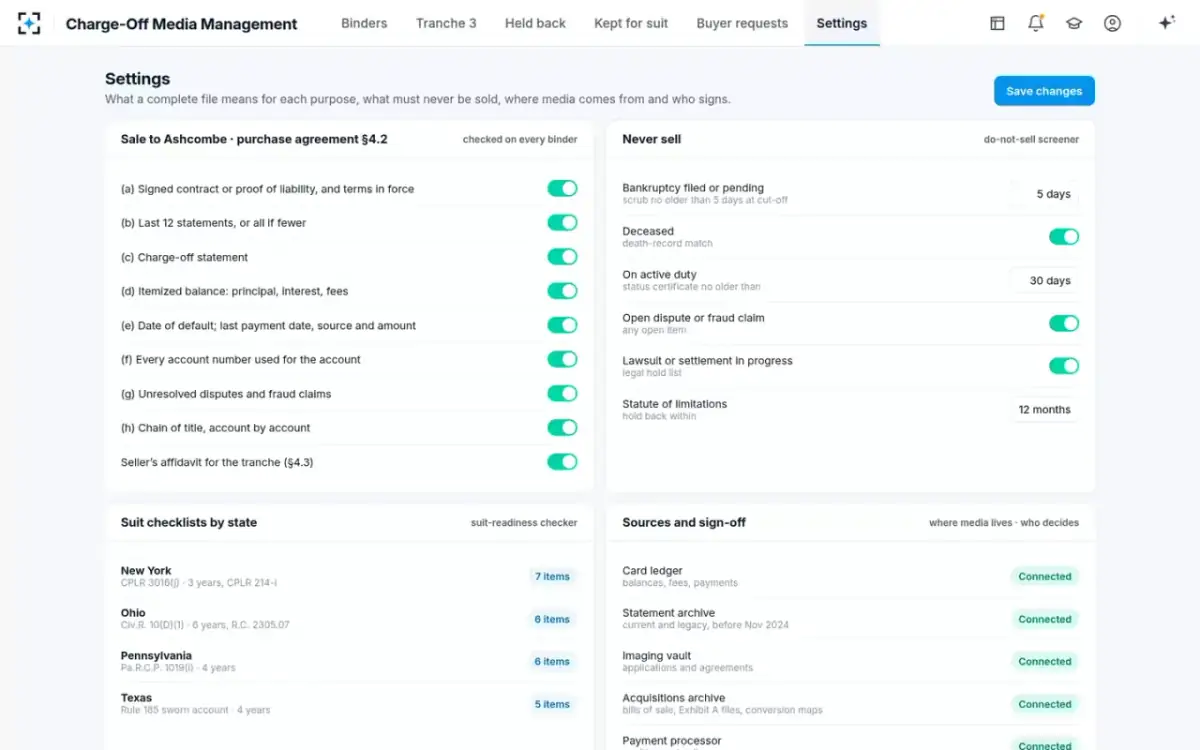Click Statement archive Connected status
1200x750 pixels.
(x=1045, y=619)
